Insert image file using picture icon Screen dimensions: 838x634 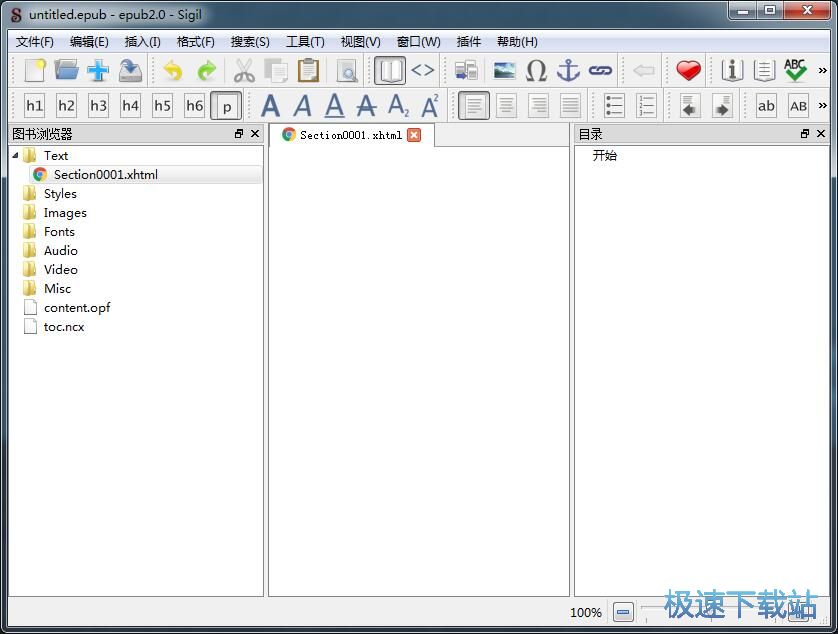click(504, 70)
